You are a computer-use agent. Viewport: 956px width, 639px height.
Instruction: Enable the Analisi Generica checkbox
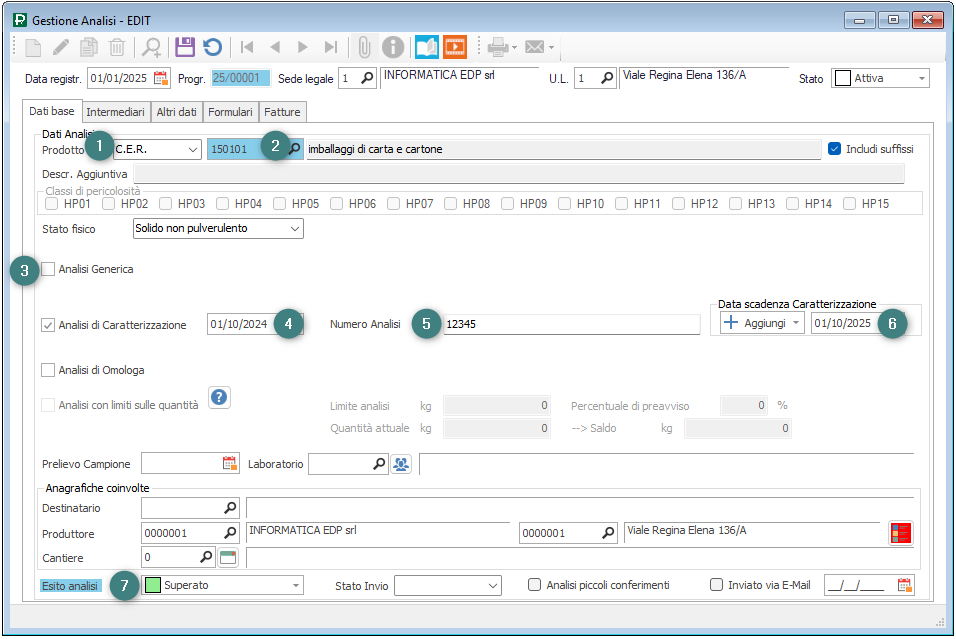coord(48,269)
